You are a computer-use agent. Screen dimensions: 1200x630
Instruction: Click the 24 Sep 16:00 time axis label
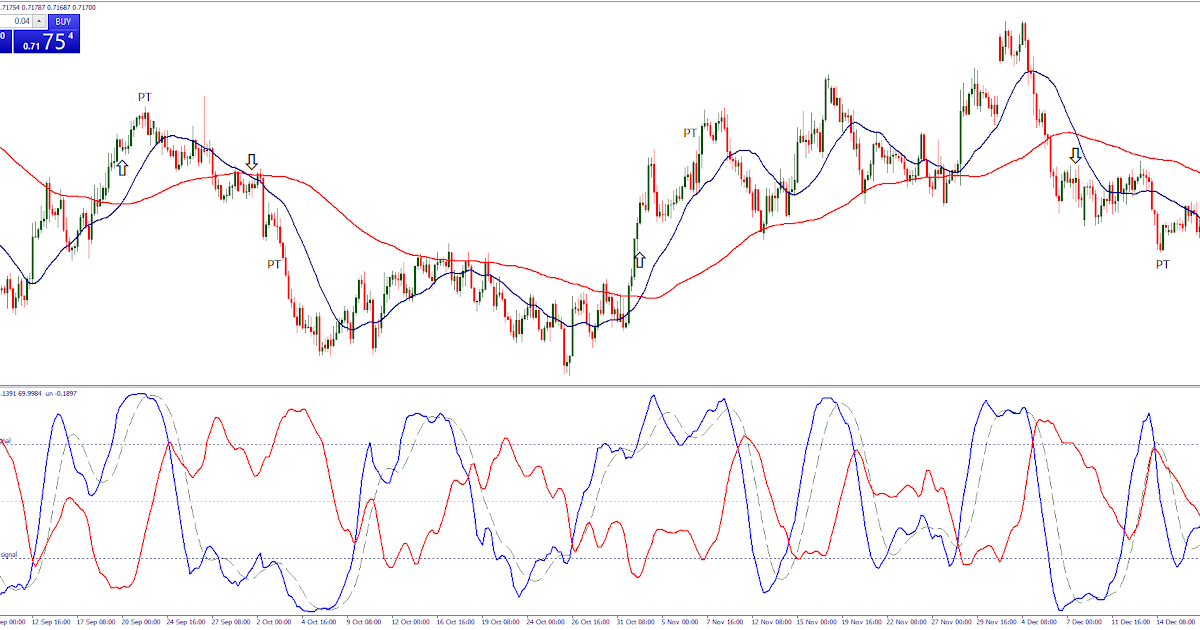[x=186, y=622]
